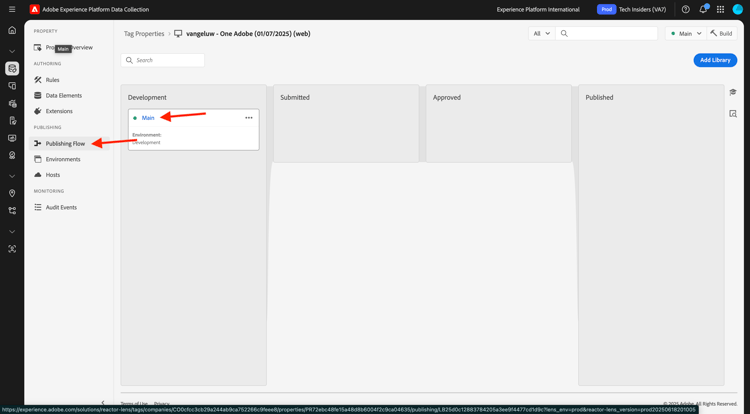
Task: Click the Build button
Action: (x=721, y=33)
